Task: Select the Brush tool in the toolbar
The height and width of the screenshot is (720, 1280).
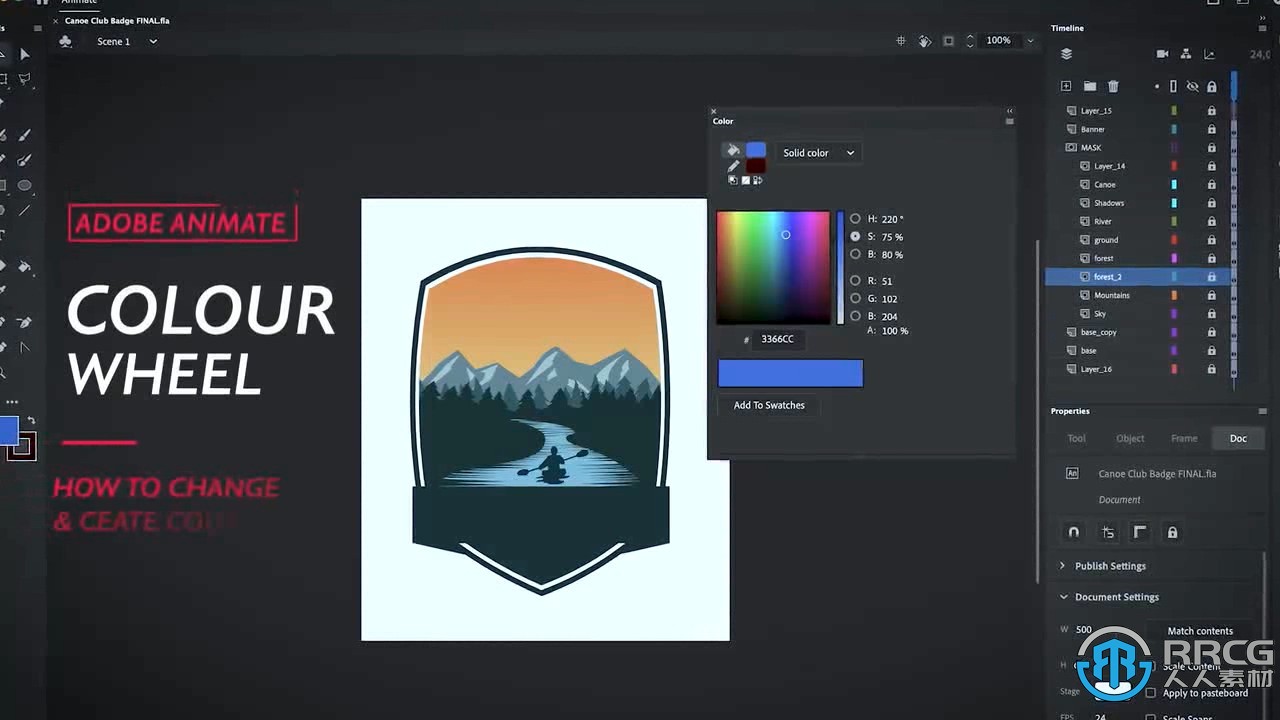Action: [x=25, y=135]
